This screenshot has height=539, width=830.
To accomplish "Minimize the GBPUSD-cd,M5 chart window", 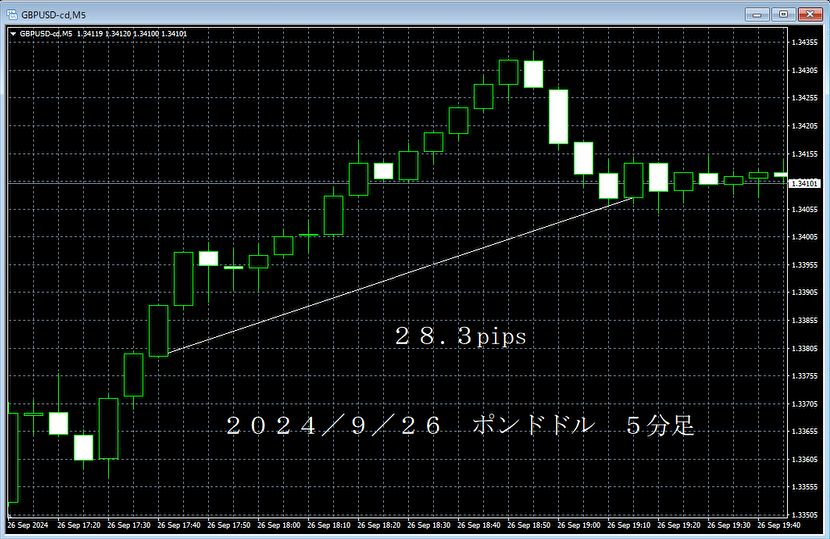I will 757,14.
